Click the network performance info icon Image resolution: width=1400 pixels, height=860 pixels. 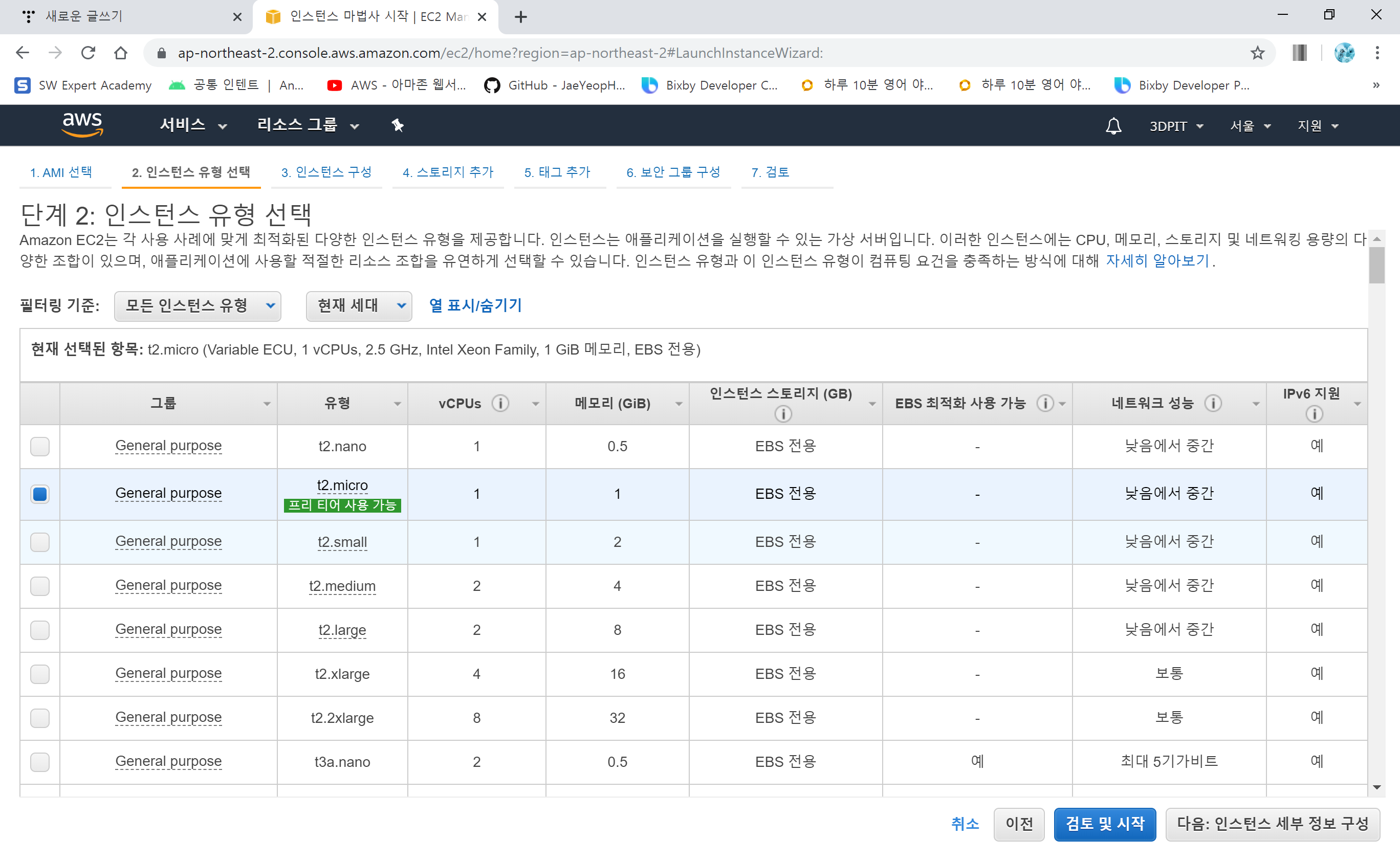pyautogui.click(x=1213, y=403)
